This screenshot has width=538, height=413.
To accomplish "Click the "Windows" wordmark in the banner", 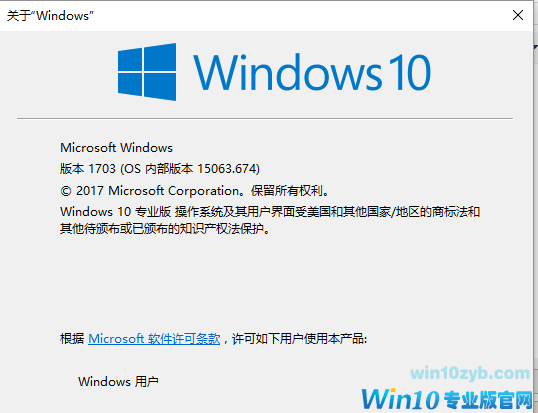I will point(288,73).
